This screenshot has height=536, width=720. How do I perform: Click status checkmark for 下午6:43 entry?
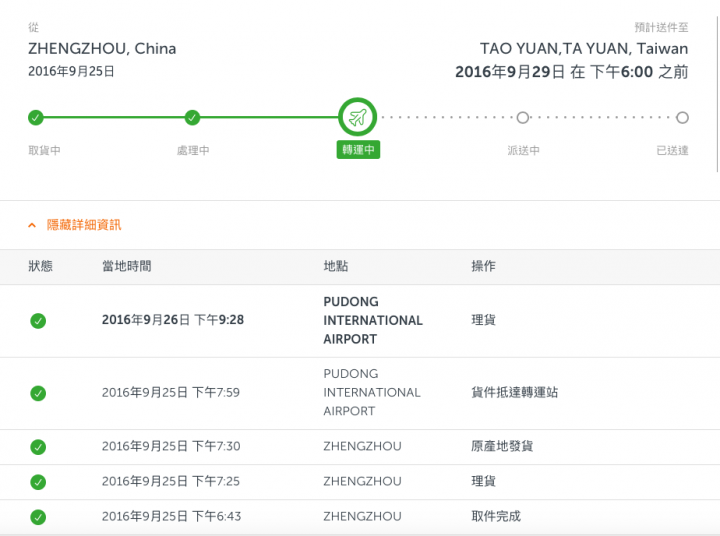38,517
